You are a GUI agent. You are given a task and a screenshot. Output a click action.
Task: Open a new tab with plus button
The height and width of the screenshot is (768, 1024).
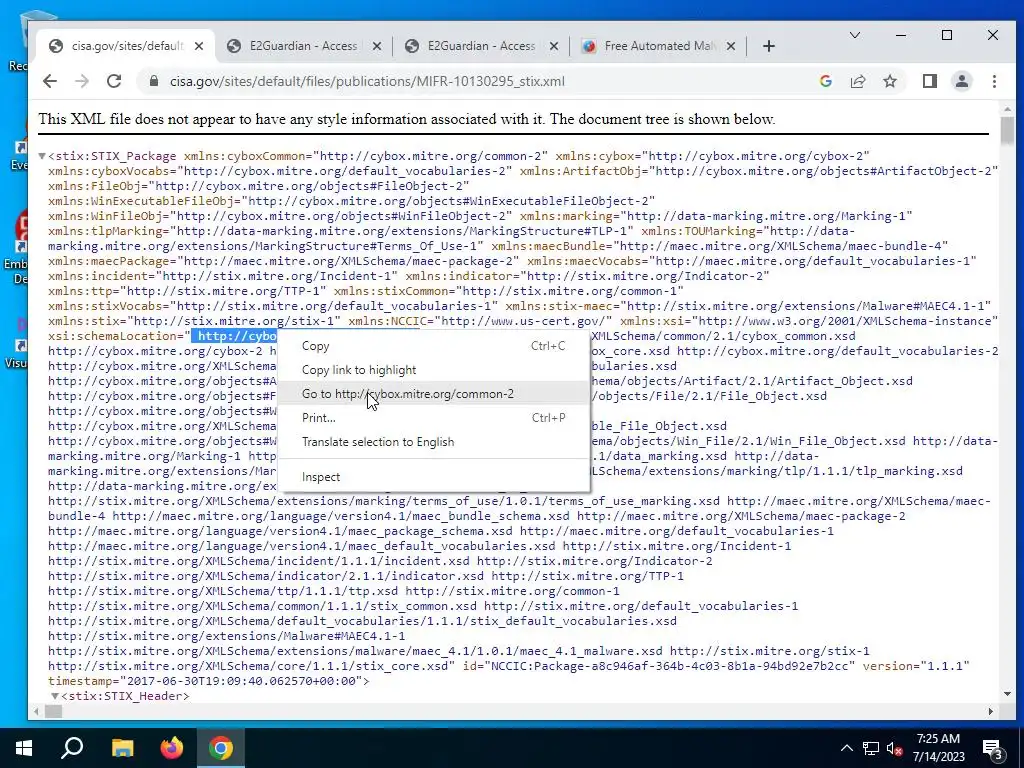tap(769, 46)
